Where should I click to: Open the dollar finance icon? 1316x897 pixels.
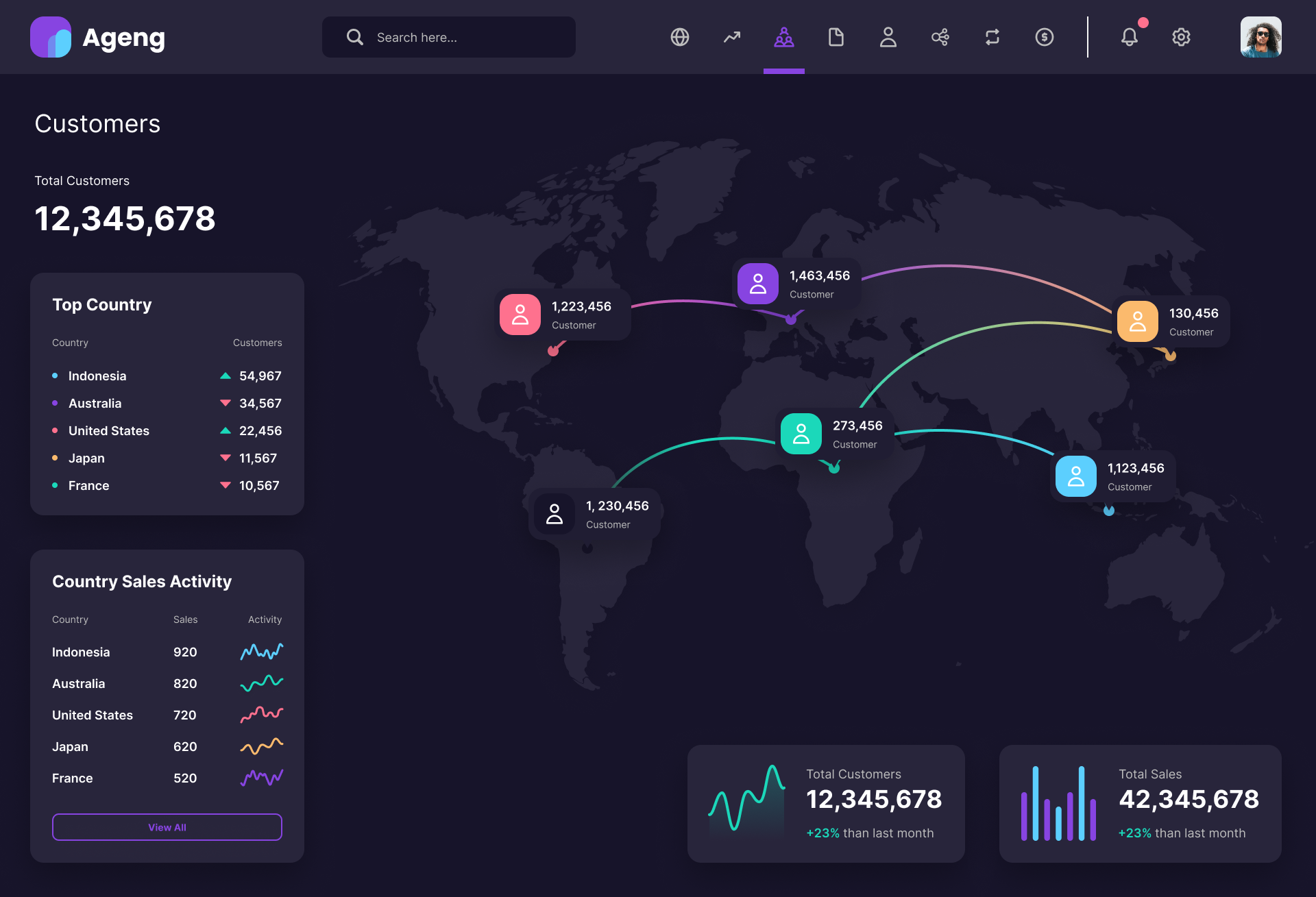pyautogui.click(x=1044, y=37)
